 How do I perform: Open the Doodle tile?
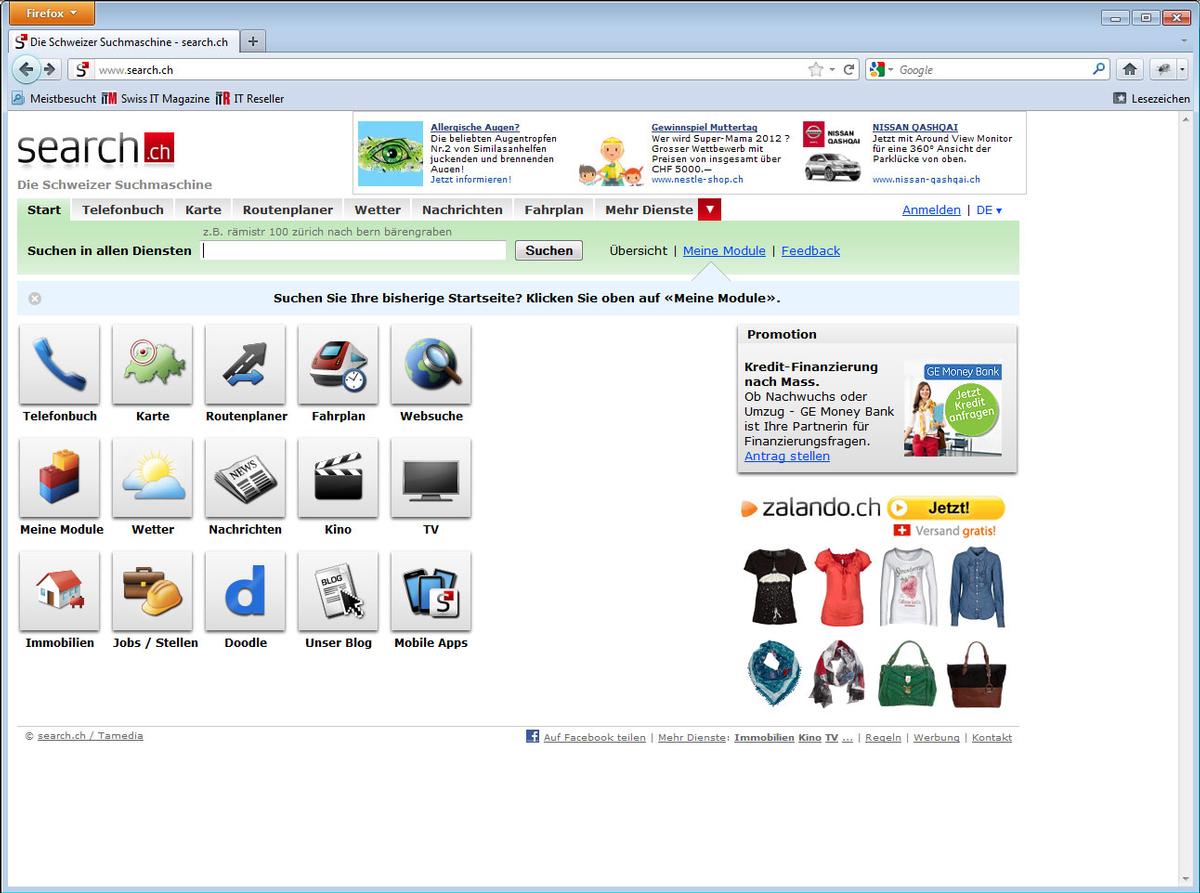[x=245, y=591]
